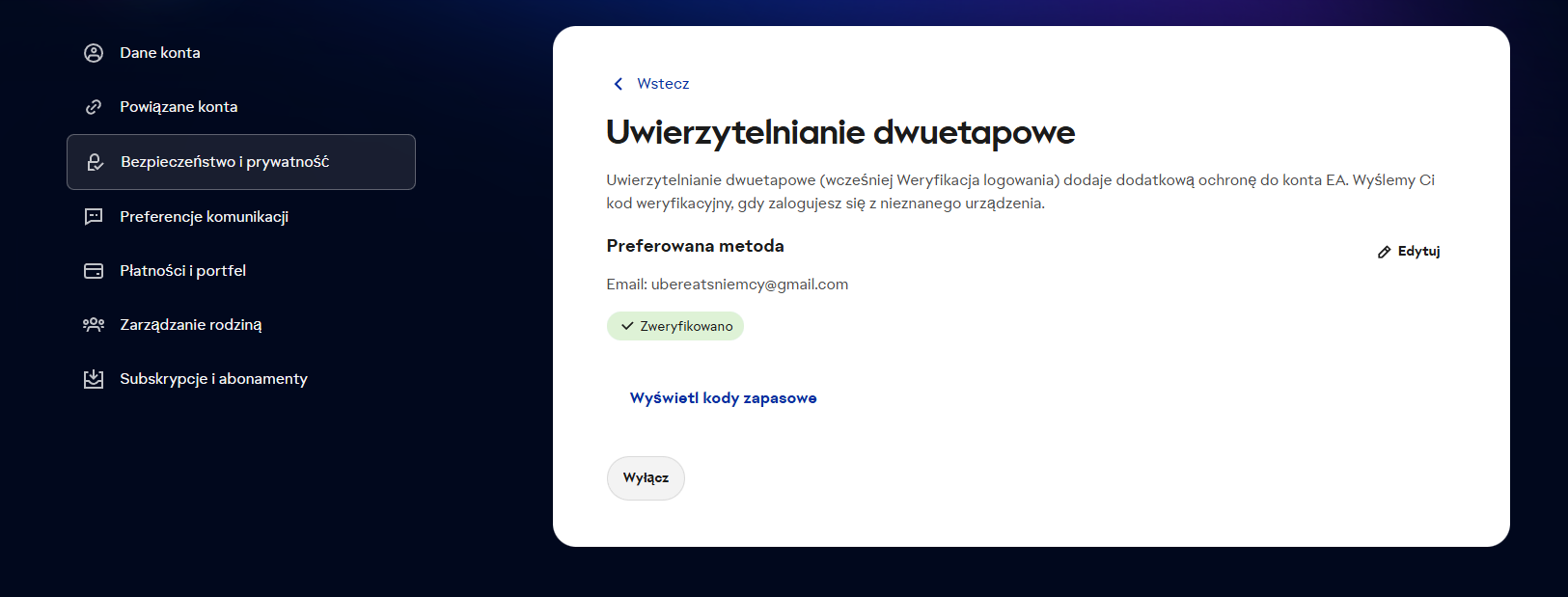The image size is (1568, 597).
Task: Click the Wyłącz button
Action: tap(646, 478)
